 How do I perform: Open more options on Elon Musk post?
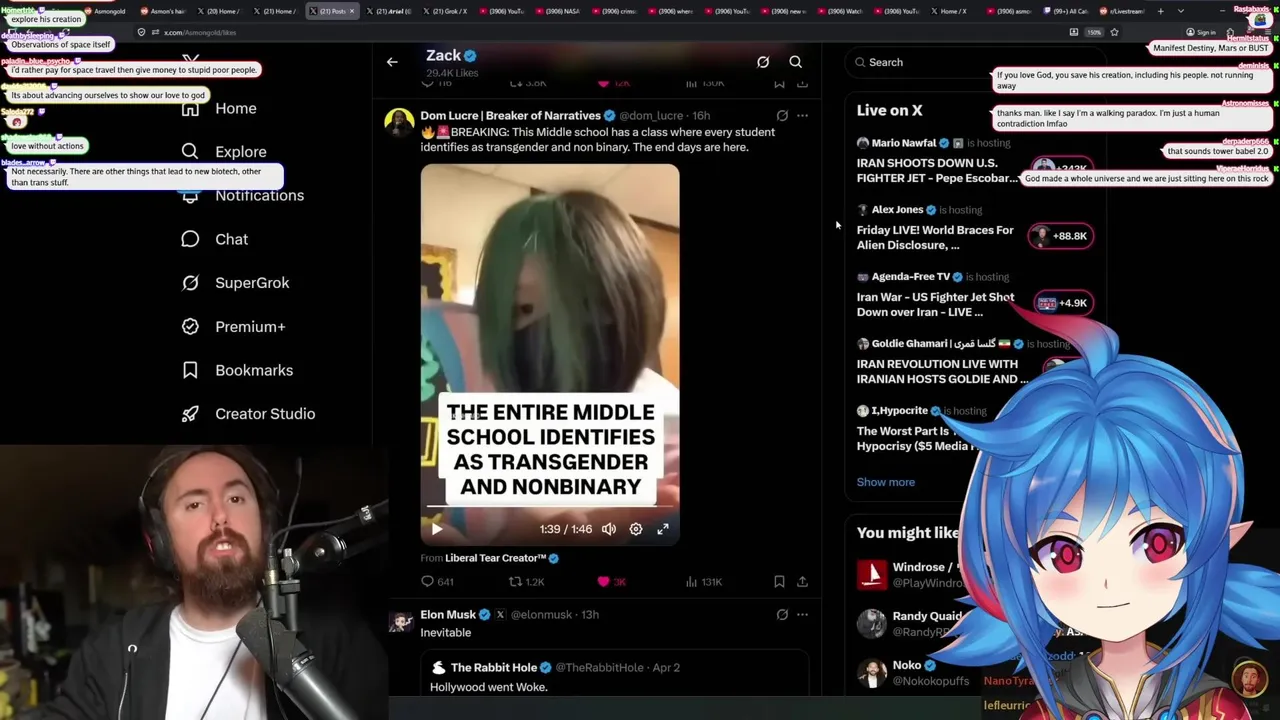(x=802, y=615)
